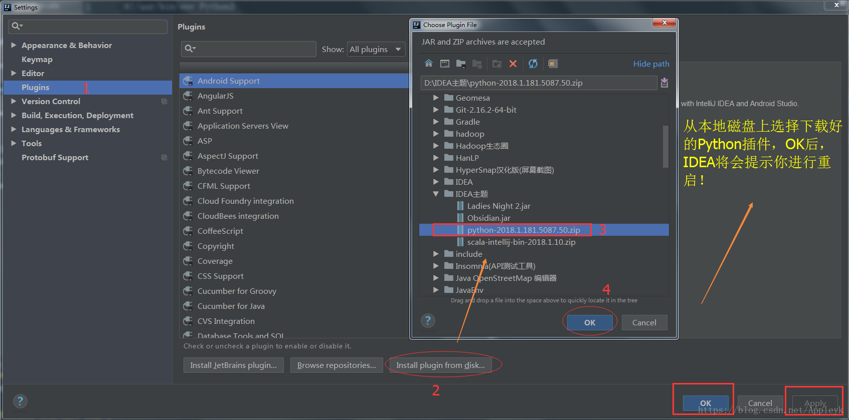
Task: Expand the include folder
Action: point(436,254)
